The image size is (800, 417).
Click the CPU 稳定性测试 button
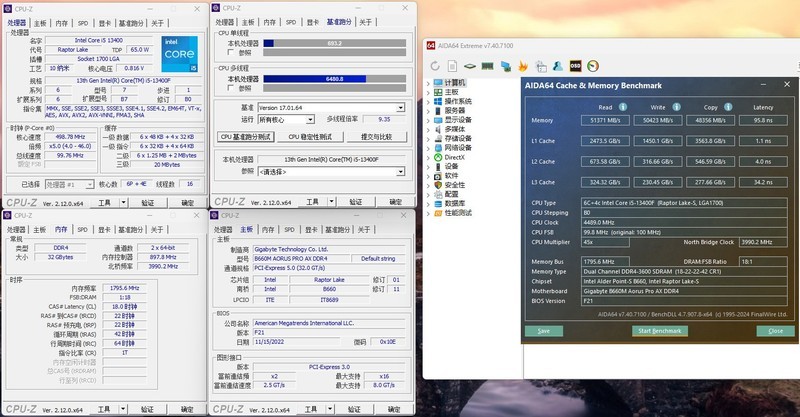point(310,137)
